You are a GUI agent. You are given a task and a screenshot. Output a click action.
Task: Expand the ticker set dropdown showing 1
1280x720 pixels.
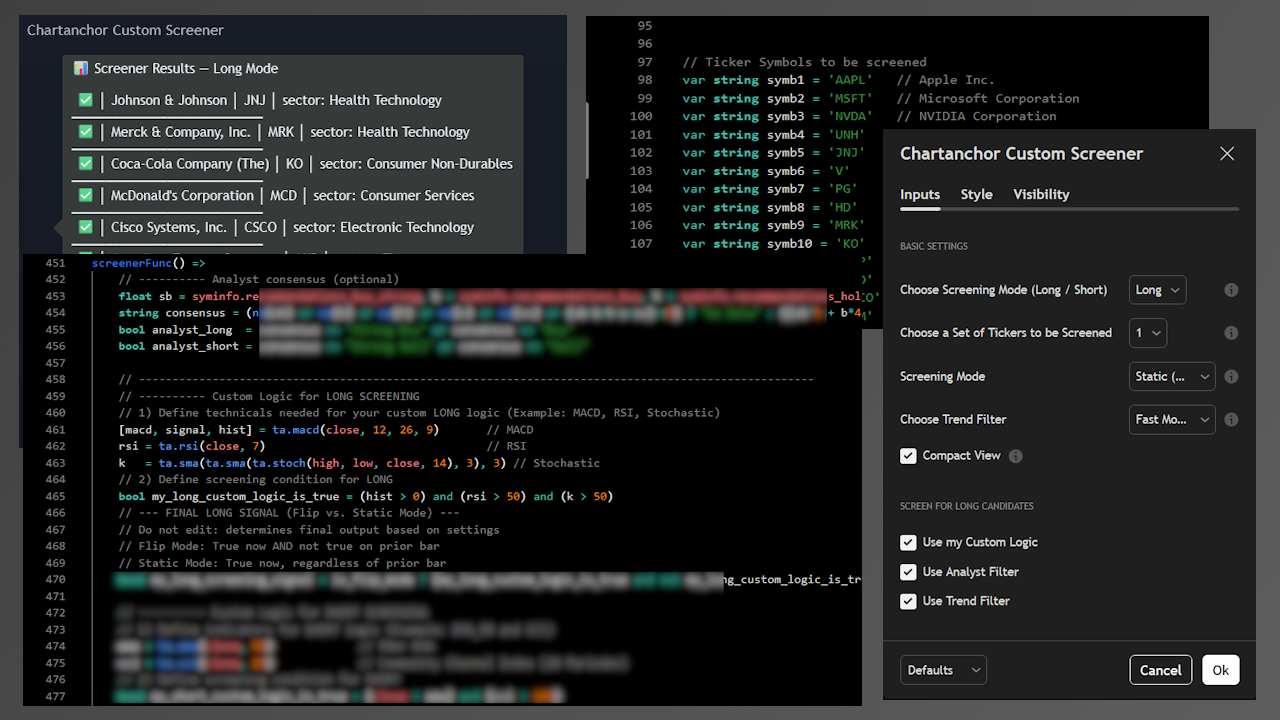click(x=1148, y=333)
